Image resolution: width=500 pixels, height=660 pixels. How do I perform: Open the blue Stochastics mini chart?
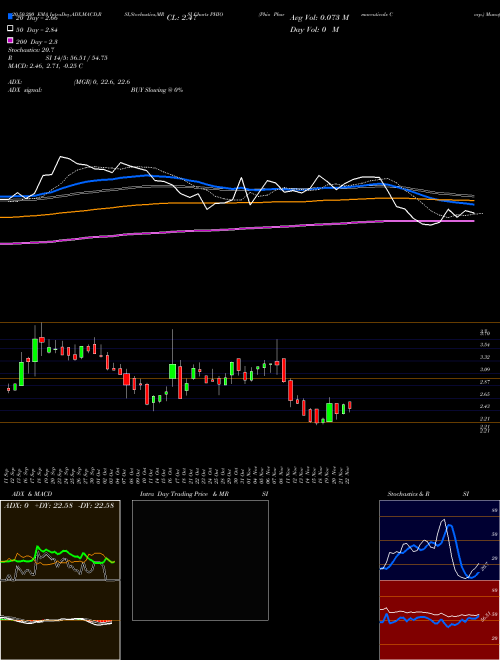click(x=439, y=540)
